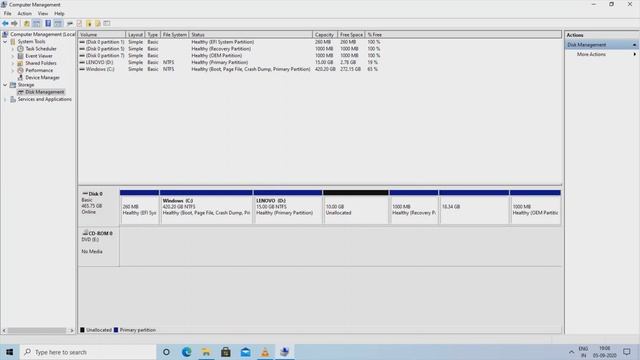
Task: Select the LENOVO (D:) volume row
Action: click(x=231, y=62)
